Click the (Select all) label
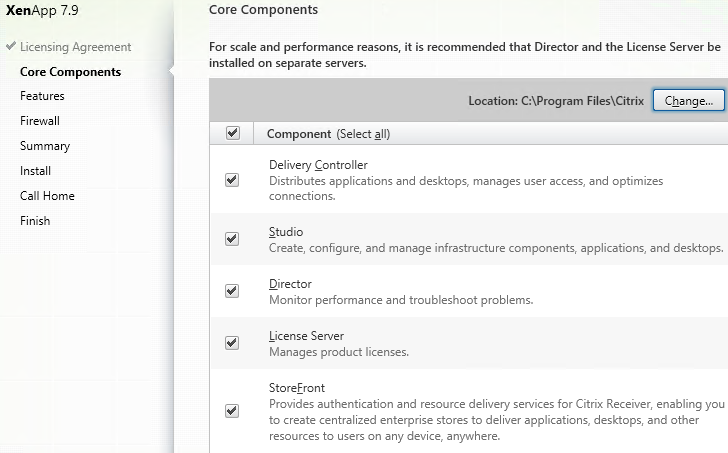Image resolution: width=728 pixels, height=453 pixels. (x=363, y=134)
